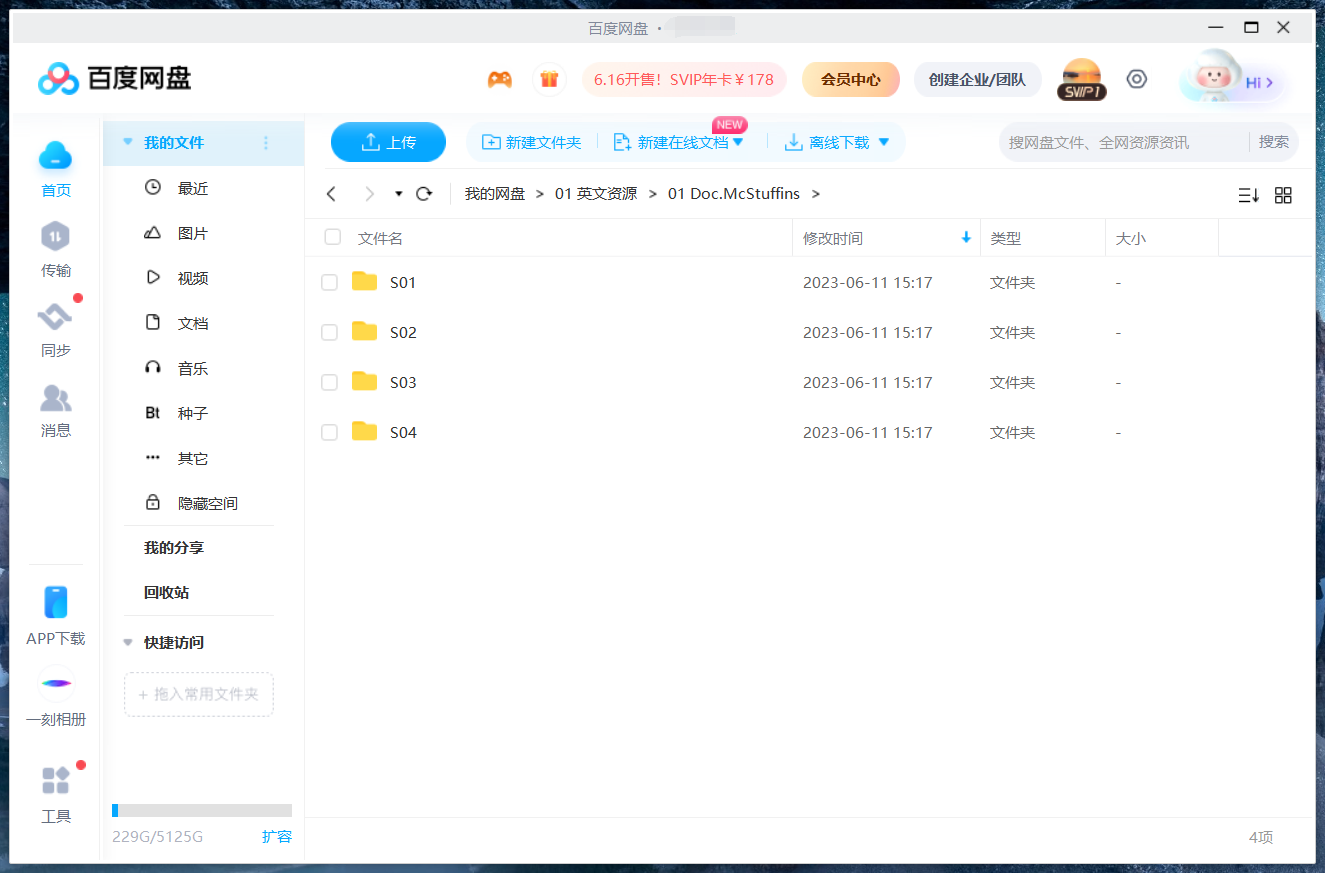Screen dimensions: 1325x873
Task: Open the 最近 recent files section
Action: click(x=191, y=187)
